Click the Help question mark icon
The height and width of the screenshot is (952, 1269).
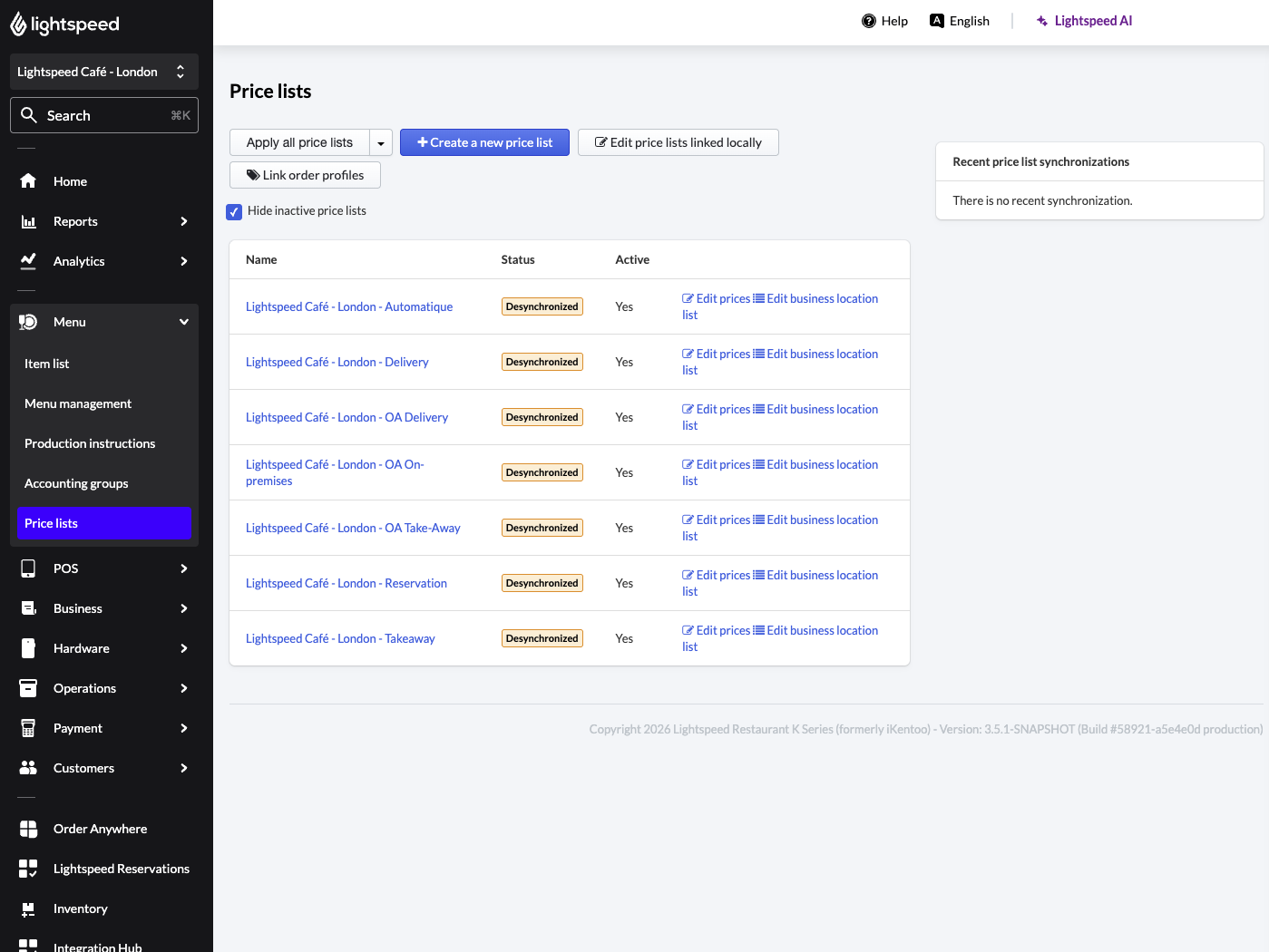pos(869,21)
